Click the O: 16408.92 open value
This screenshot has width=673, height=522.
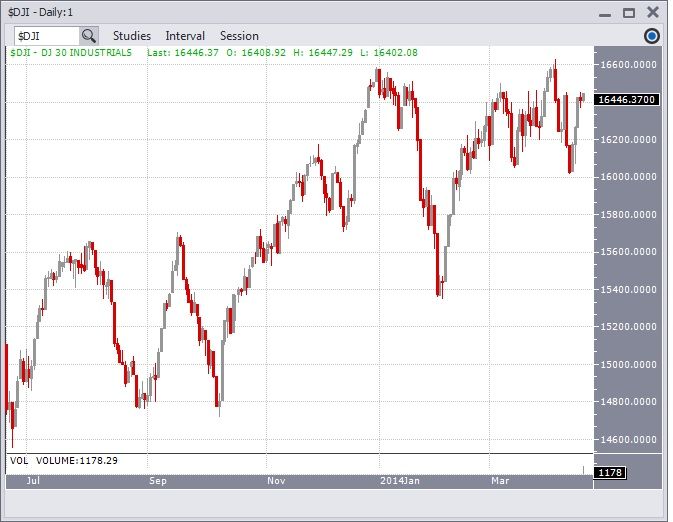(x=256, y=53)
